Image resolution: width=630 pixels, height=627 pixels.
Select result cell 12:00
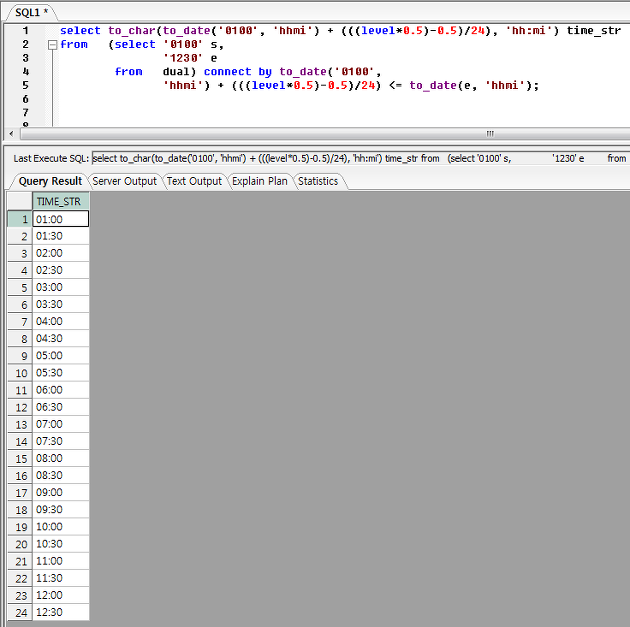(61, 595)
